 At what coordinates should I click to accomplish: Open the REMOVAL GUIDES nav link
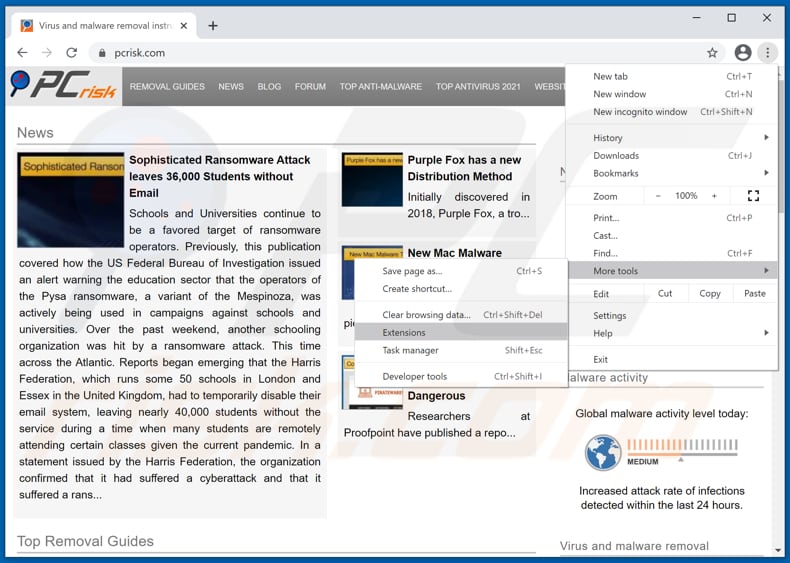pyautogui.click(x=167, y=87)
